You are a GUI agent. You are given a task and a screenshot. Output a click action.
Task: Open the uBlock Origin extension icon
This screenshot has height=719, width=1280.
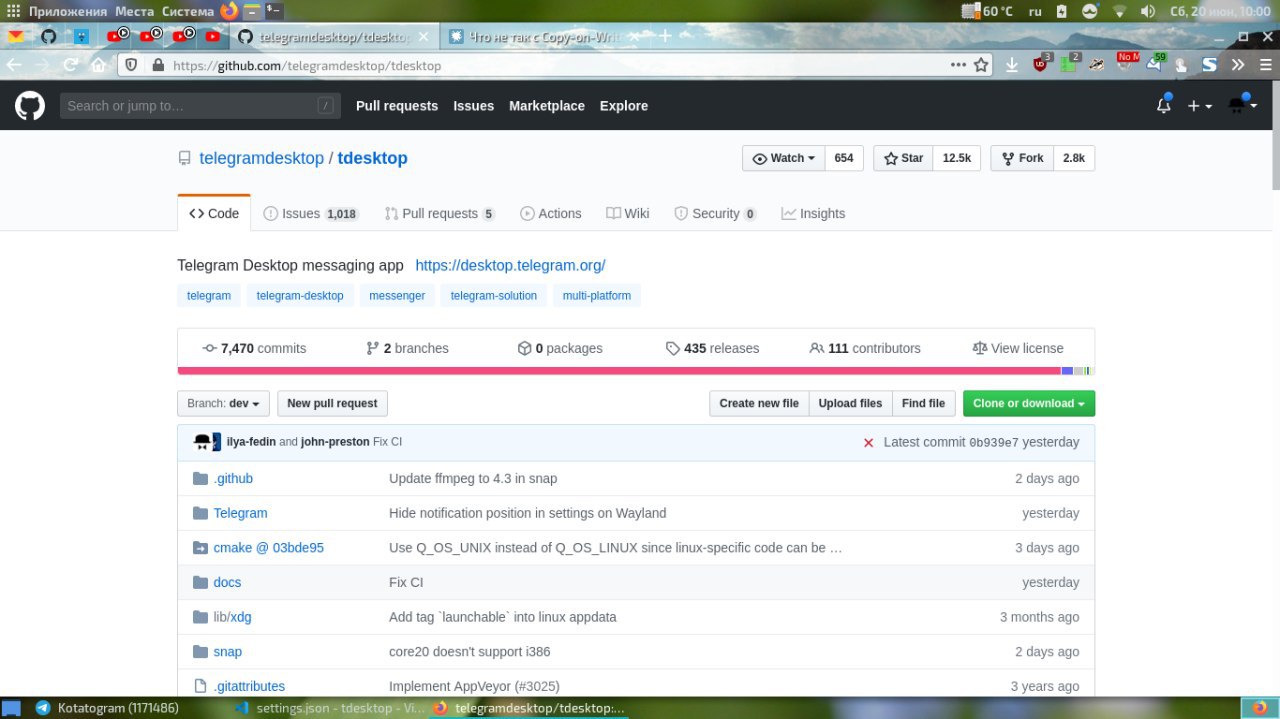tap(1041, 64)
